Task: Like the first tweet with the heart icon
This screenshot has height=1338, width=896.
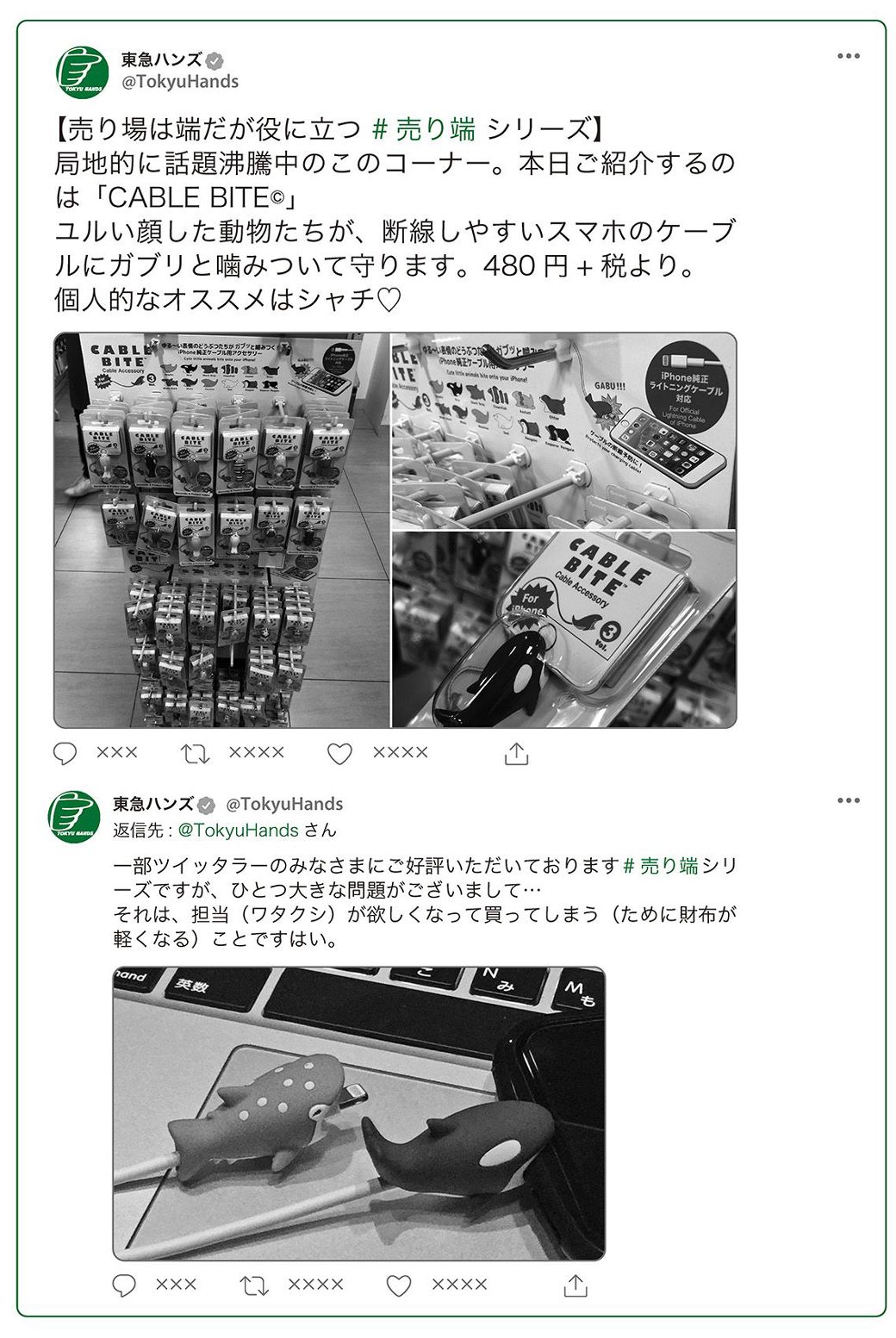Action: pyautogui.click(x=339, y=754)
